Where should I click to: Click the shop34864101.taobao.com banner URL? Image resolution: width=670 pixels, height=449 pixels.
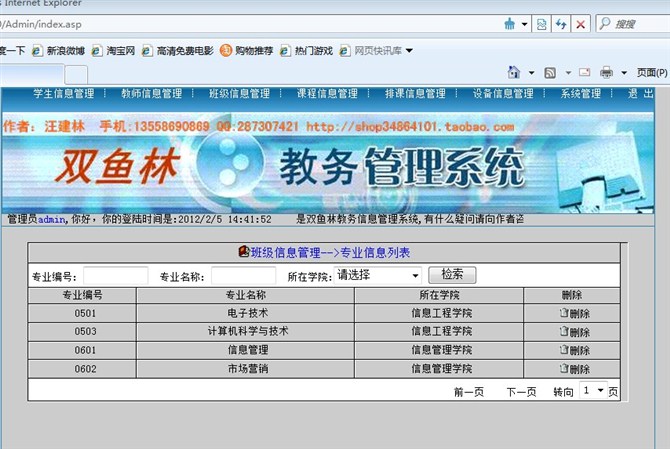[x=410, y=126]
